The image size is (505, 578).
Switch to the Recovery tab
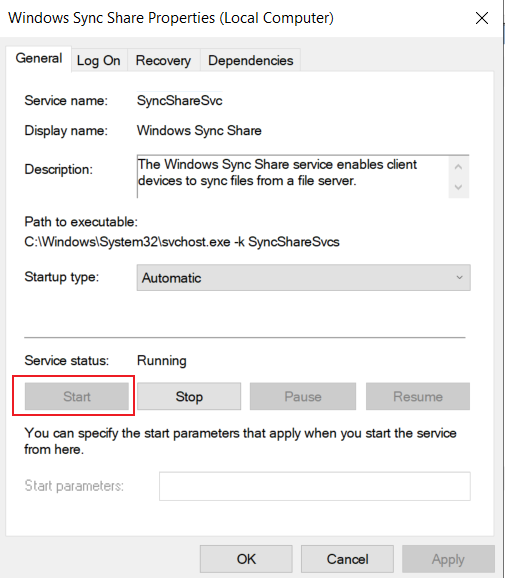click(x=163, y=60)
